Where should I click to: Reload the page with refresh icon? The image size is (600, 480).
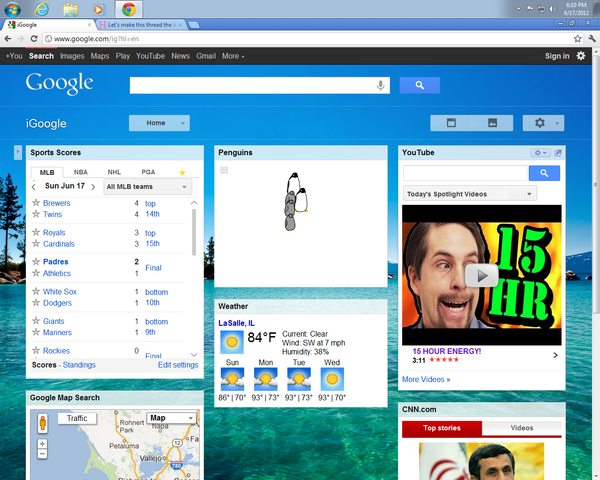click(34, 39)
